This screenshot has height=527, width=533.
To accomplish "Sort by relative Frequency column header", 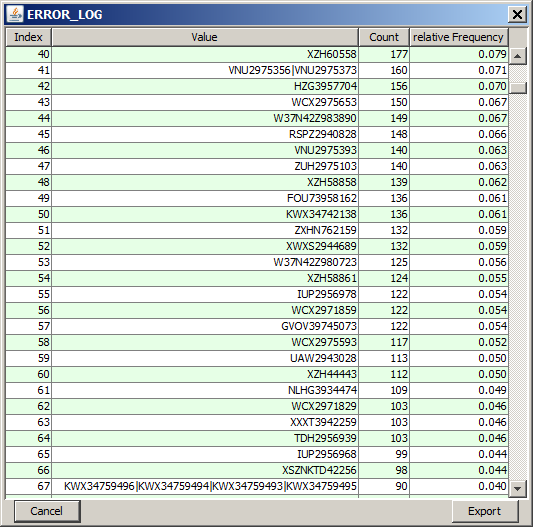I will pyautogui.click(x=459, y=37).
